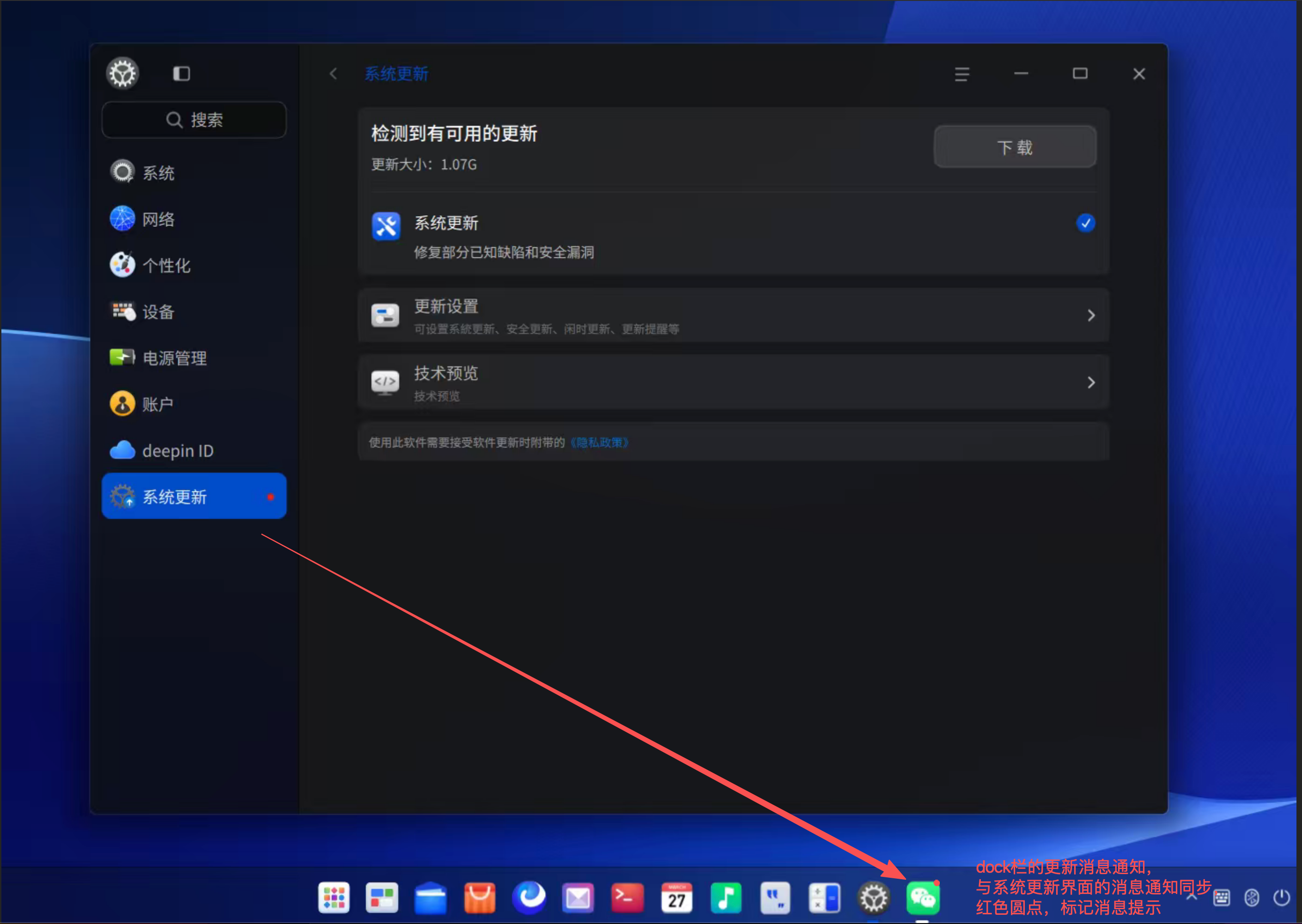
Task: Open the 电源管理 power settings
Action: (x=194, y=358)
